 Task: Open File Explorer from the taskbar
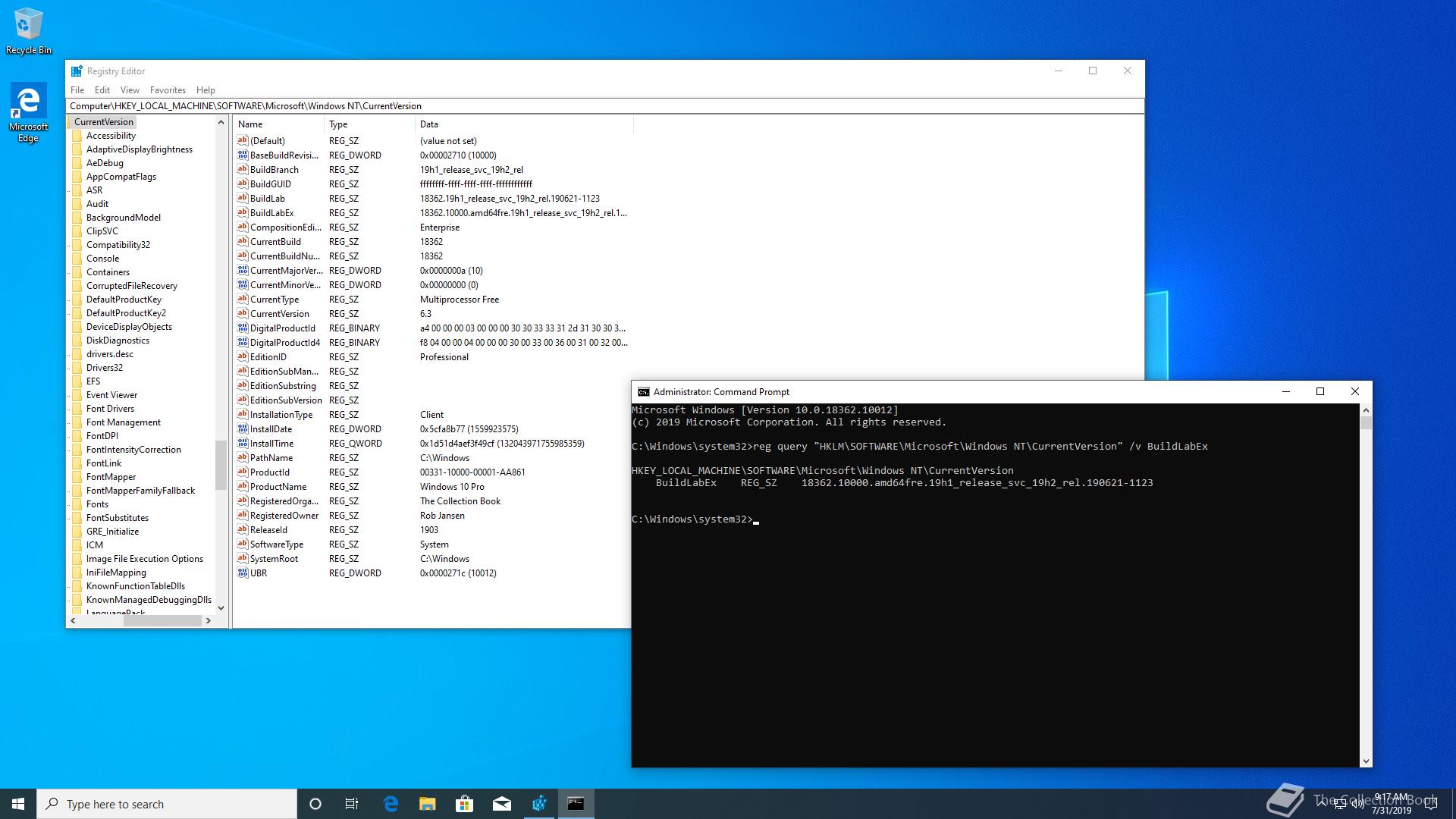428,804
